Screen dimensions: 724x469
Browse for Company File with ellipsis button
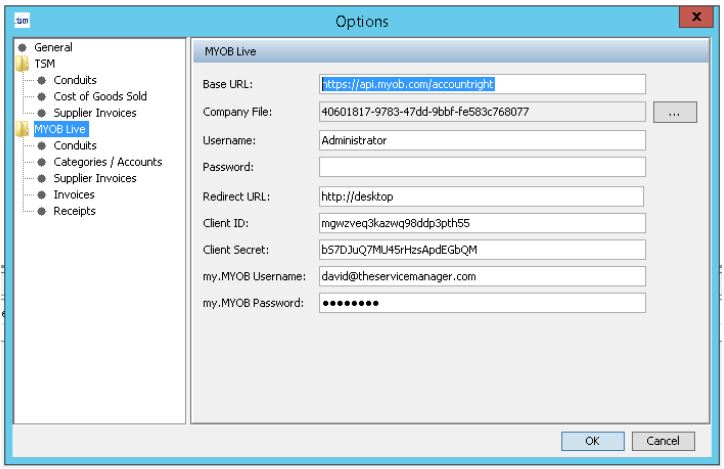[x=675, y=113]
